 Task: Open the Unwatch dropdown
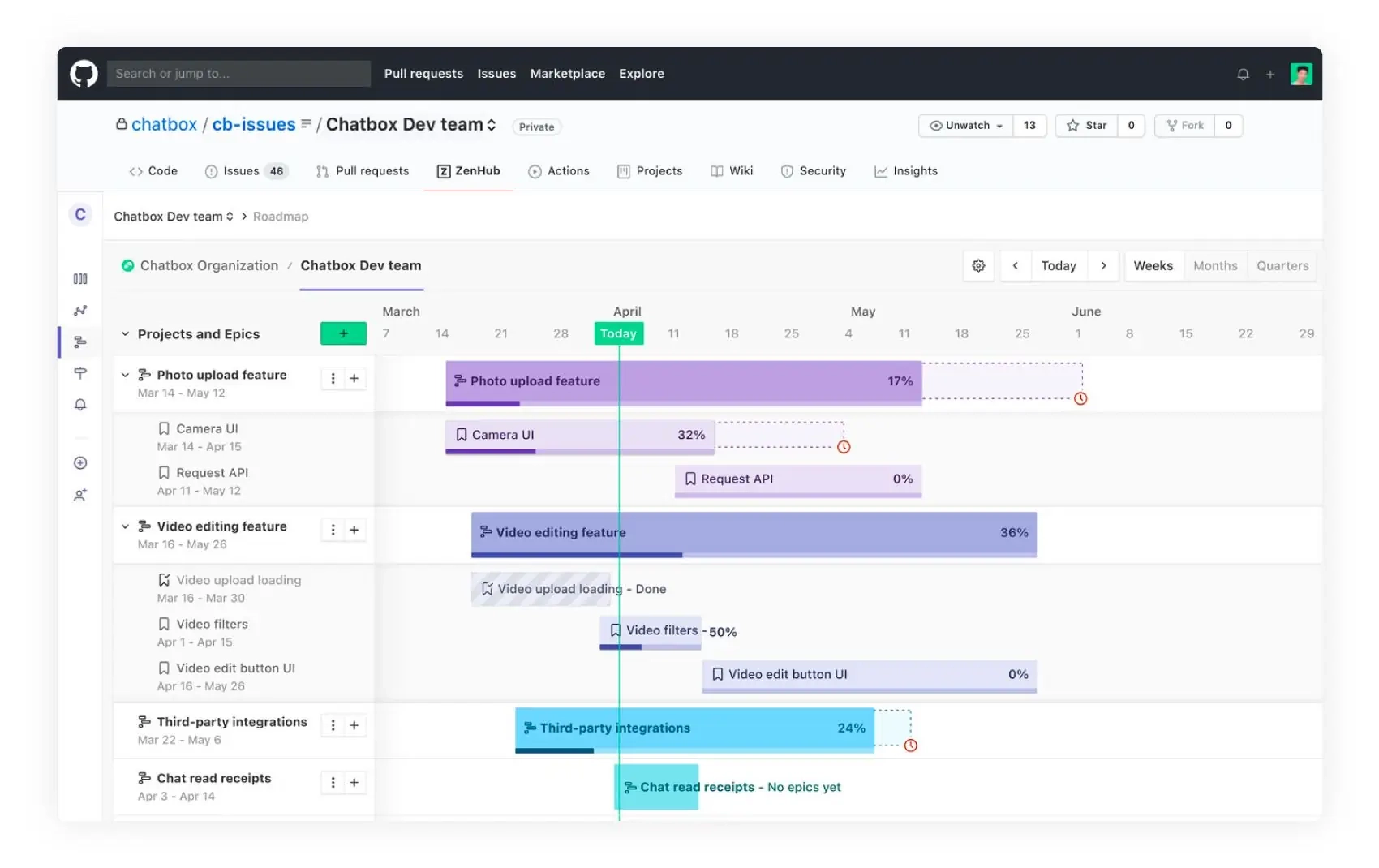(965, 126)
